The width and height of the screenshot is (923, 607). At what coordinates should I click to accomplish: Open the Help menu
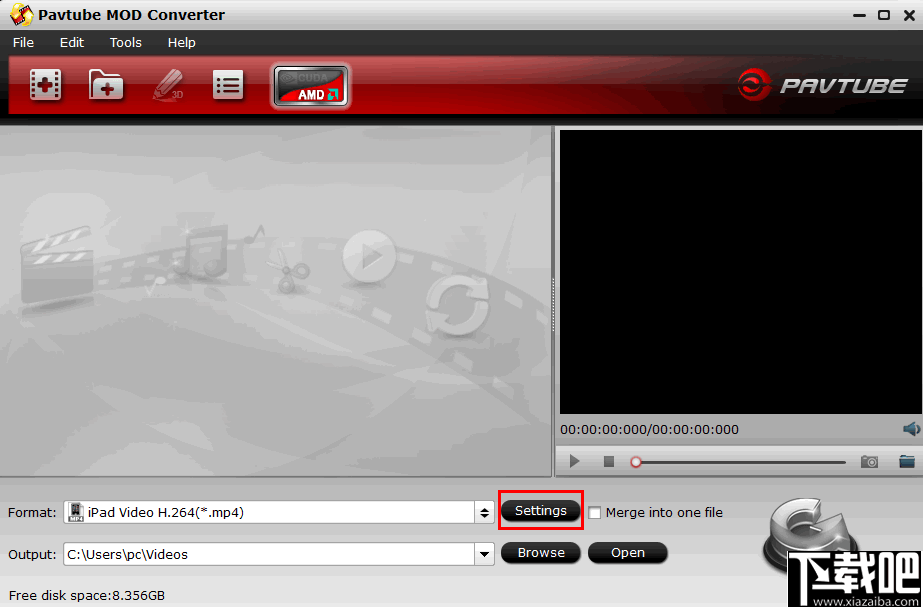tap(181, 42)
